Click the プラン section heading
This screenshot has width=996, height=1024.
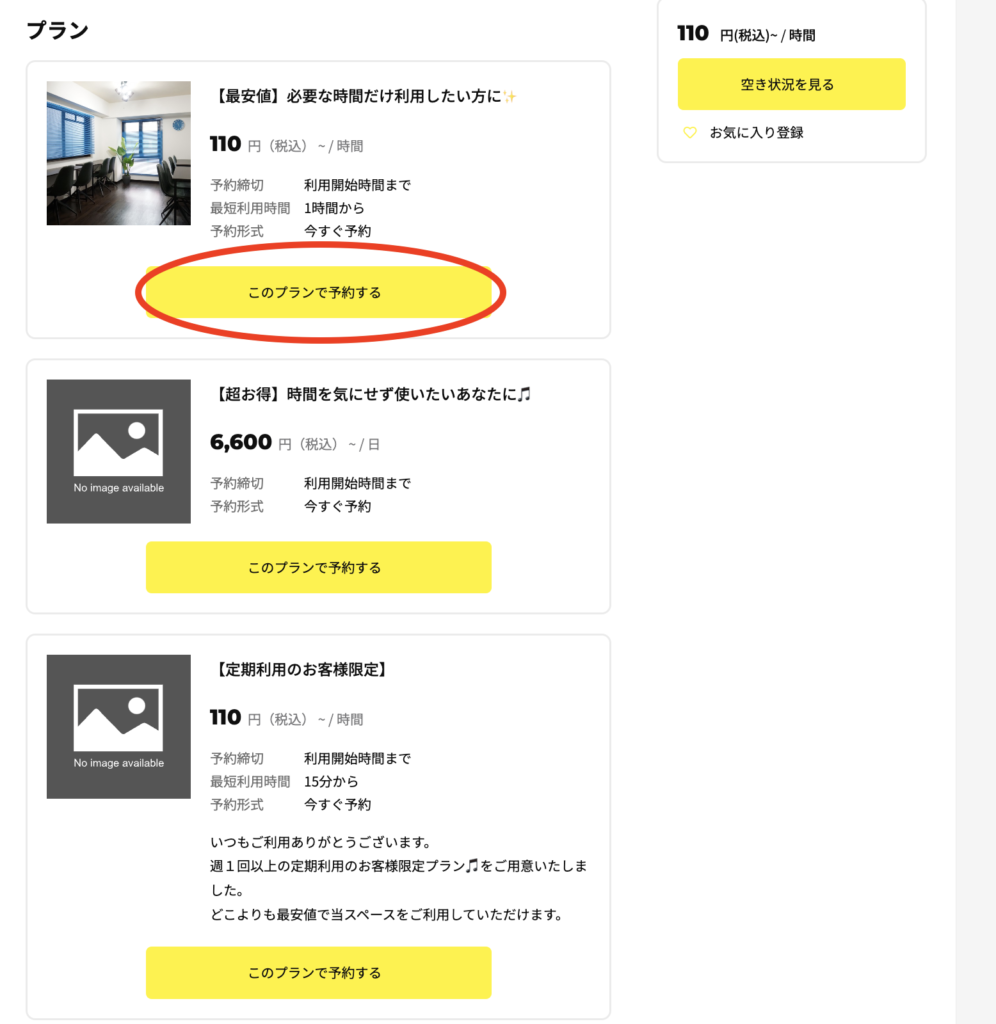[x=57, y=30]
